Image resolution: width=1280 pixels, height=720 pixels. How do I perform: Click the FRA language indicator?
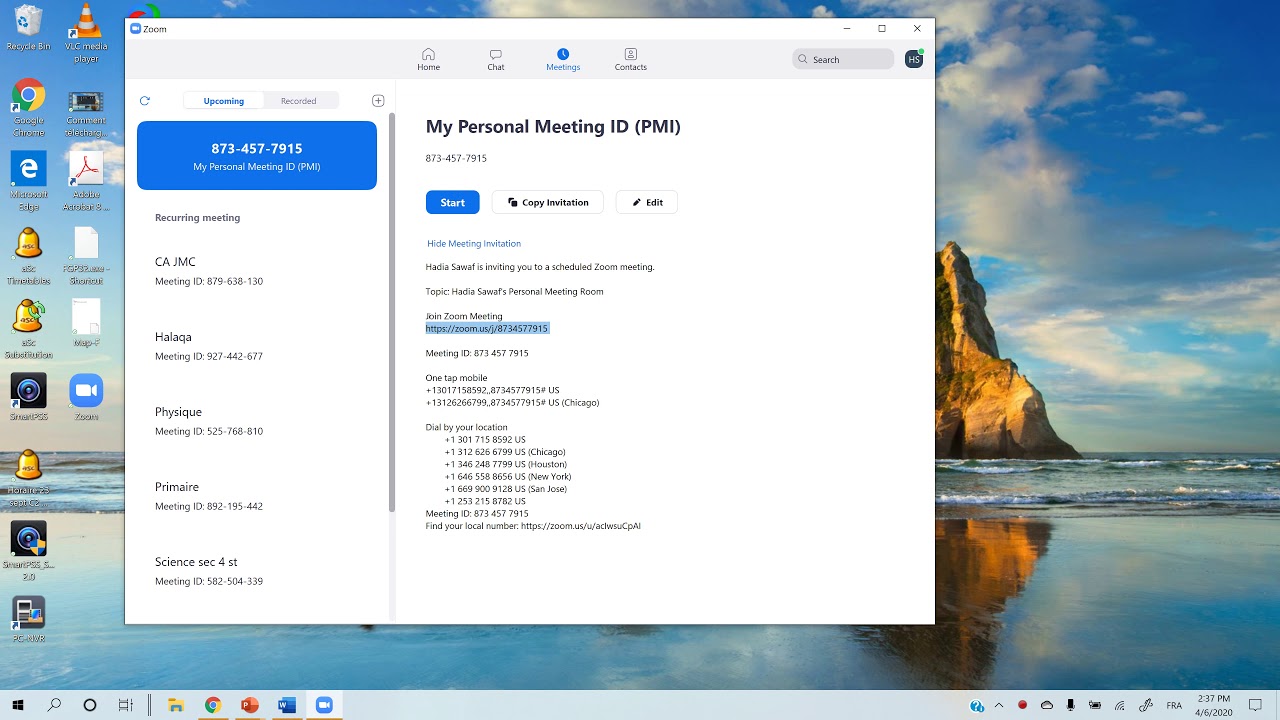(1174, 705)
